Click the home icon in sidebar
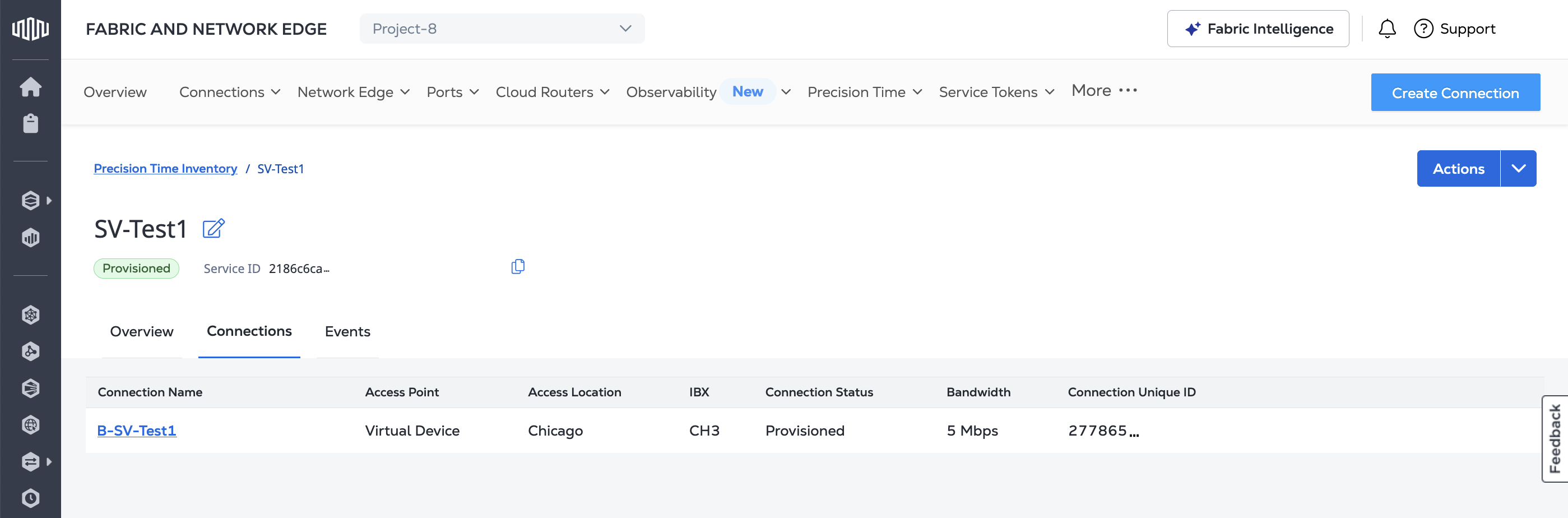 click(30, 87)
